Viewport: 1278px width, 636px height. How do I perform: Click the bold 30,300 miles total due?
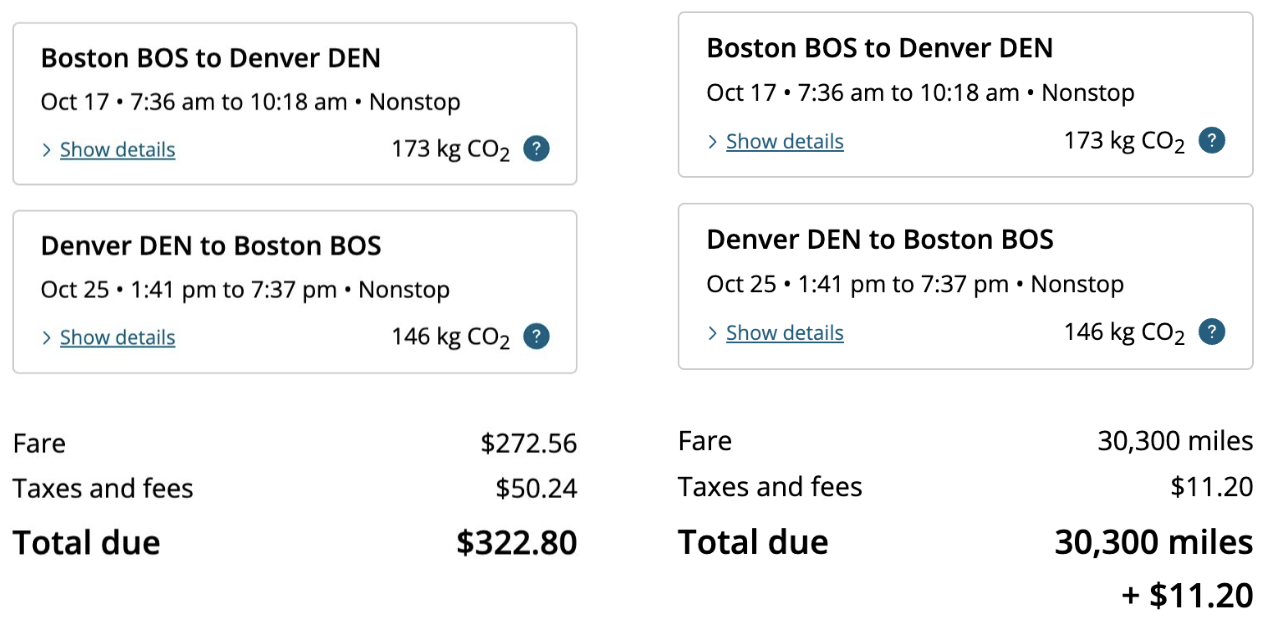(x=1153, y=542)
